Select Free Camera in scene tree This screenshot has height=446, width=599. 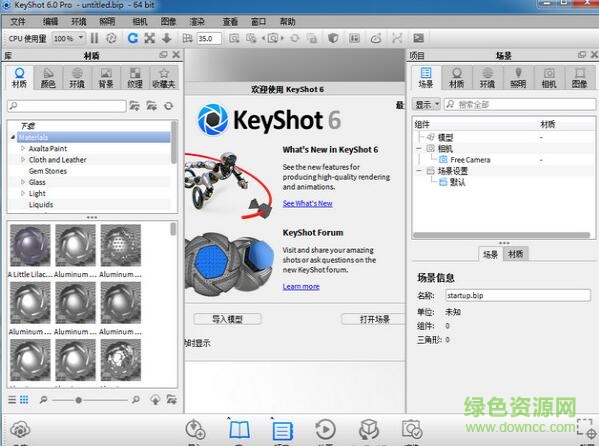point(470,160)
